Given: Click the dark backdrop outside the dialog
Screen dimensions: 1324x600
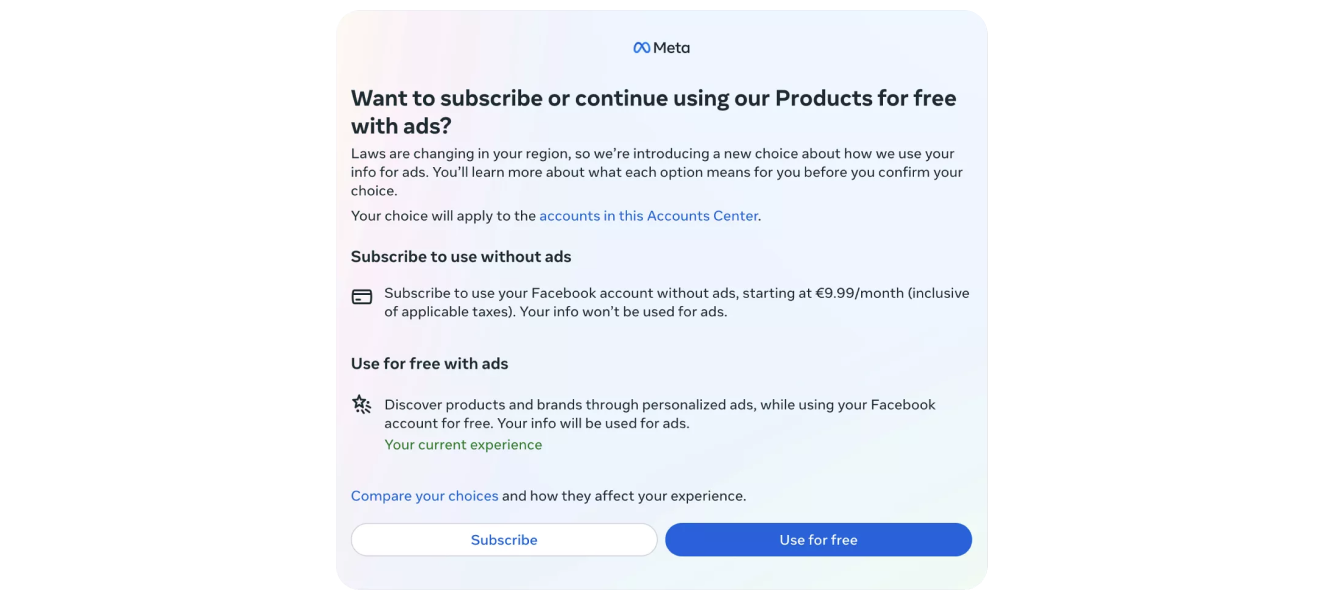Looking at the screenshot, I should tap(160, 300).
